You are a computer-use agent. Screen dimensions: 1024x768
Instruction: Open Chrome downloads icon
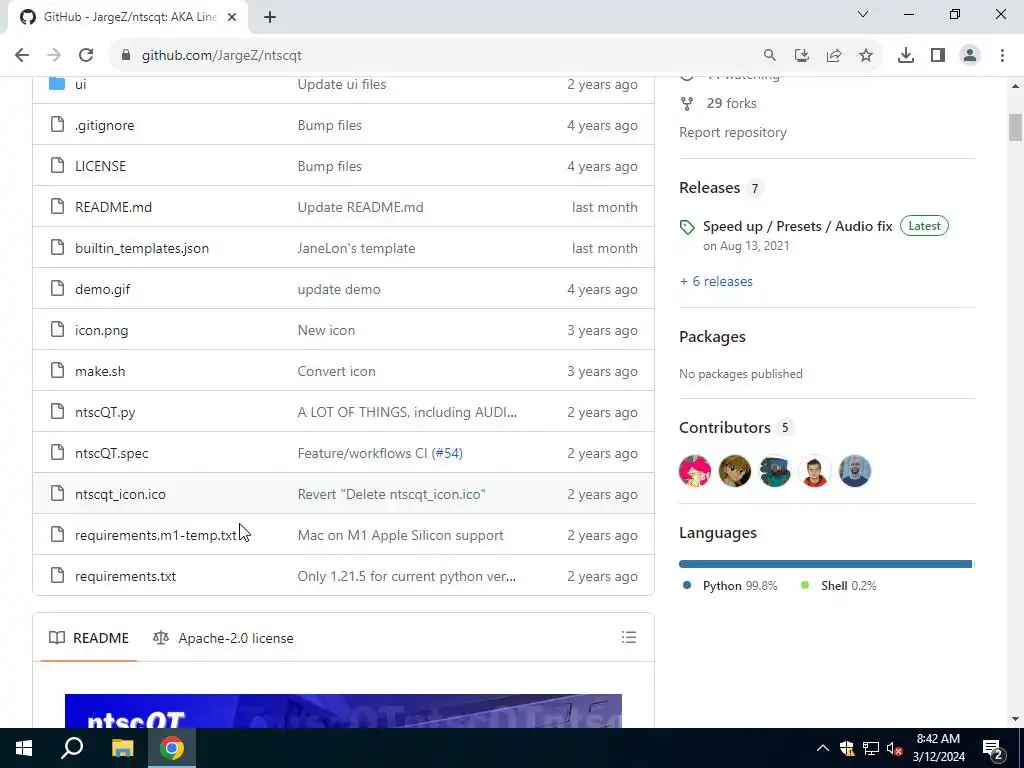point(906,56)
